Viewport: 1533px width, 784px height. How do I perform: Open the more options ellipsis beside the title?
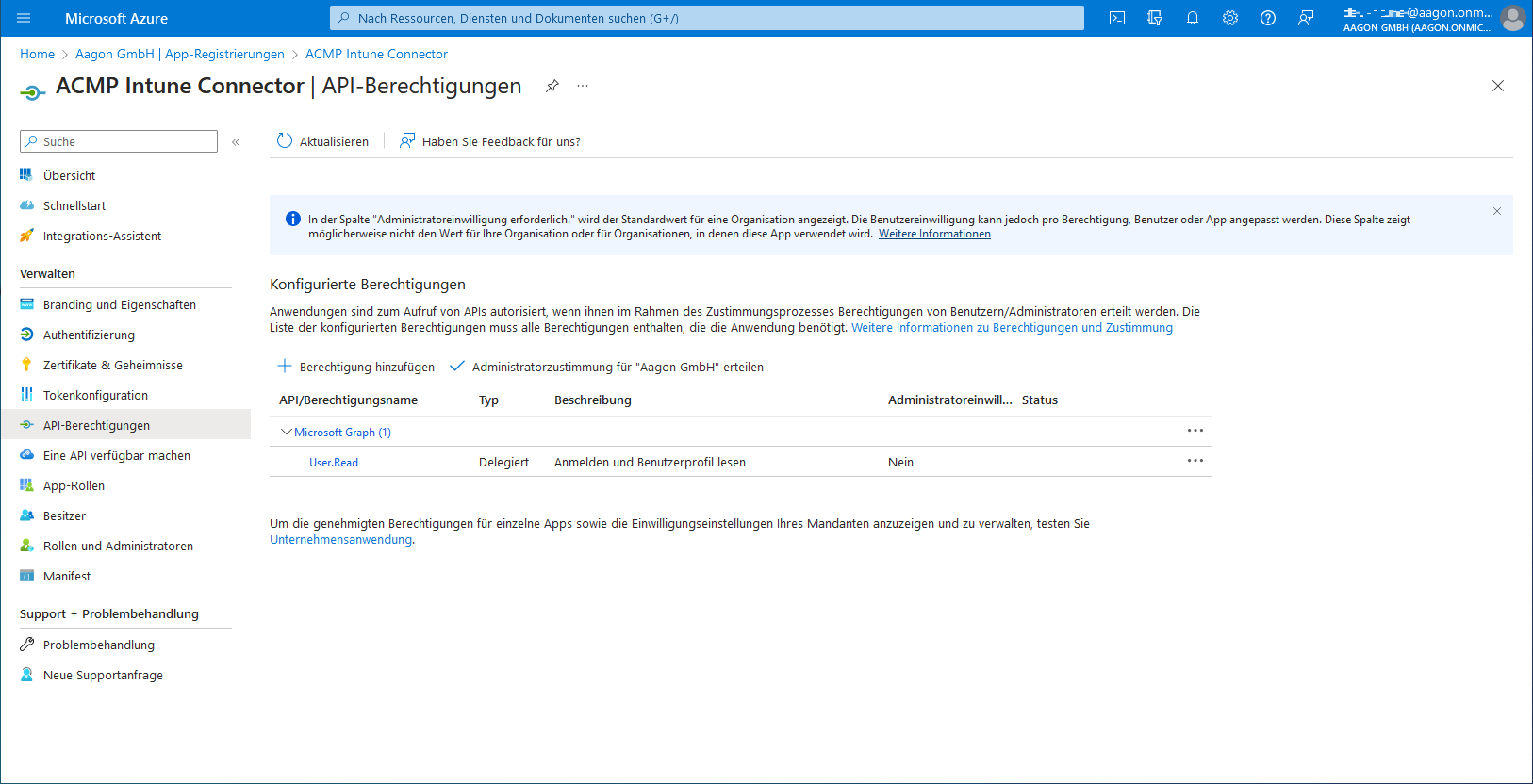coord(583,86)
